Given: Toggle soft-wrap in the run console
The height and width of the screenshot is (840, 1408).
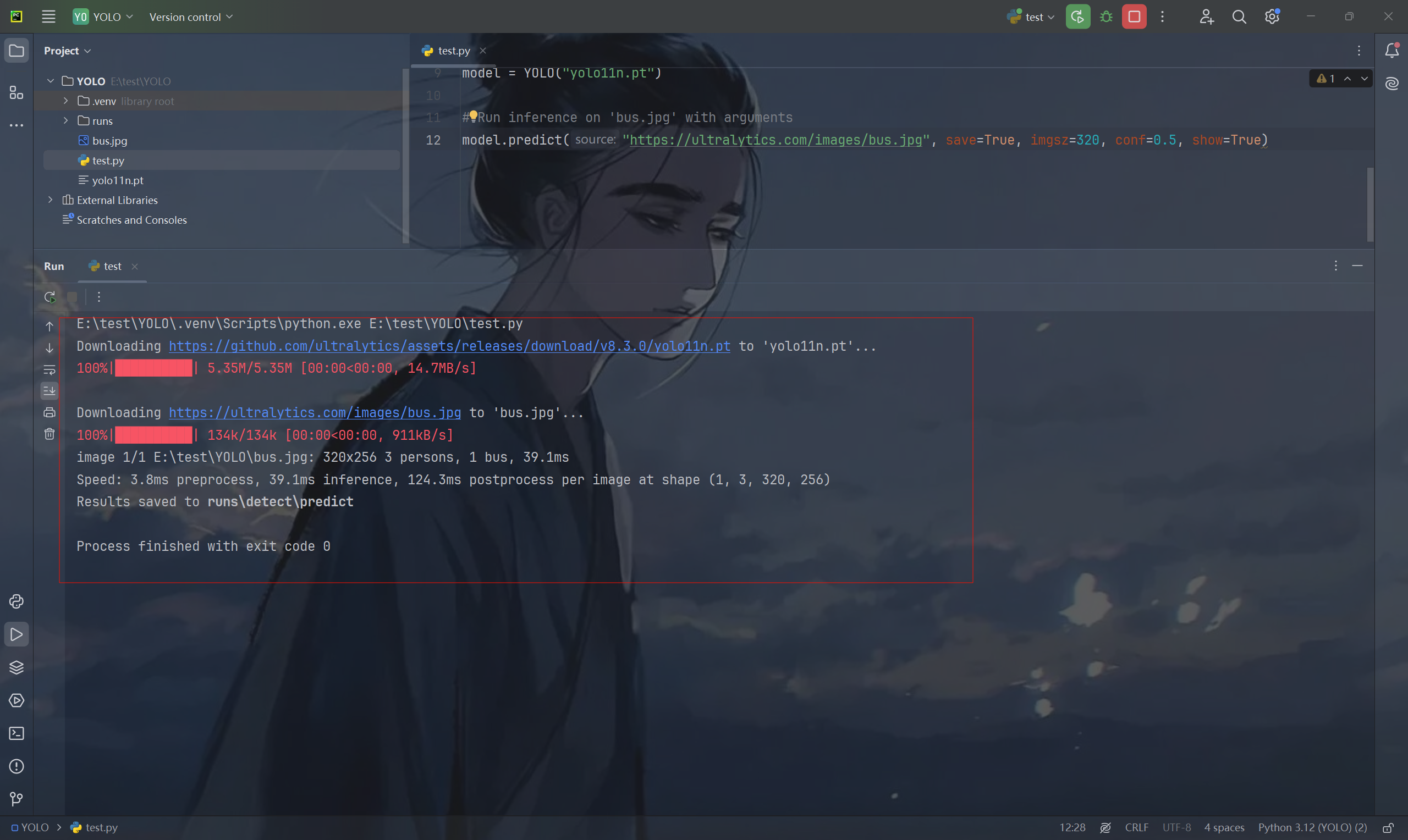Looking at the screenshot, I should (x=50, y=369).
